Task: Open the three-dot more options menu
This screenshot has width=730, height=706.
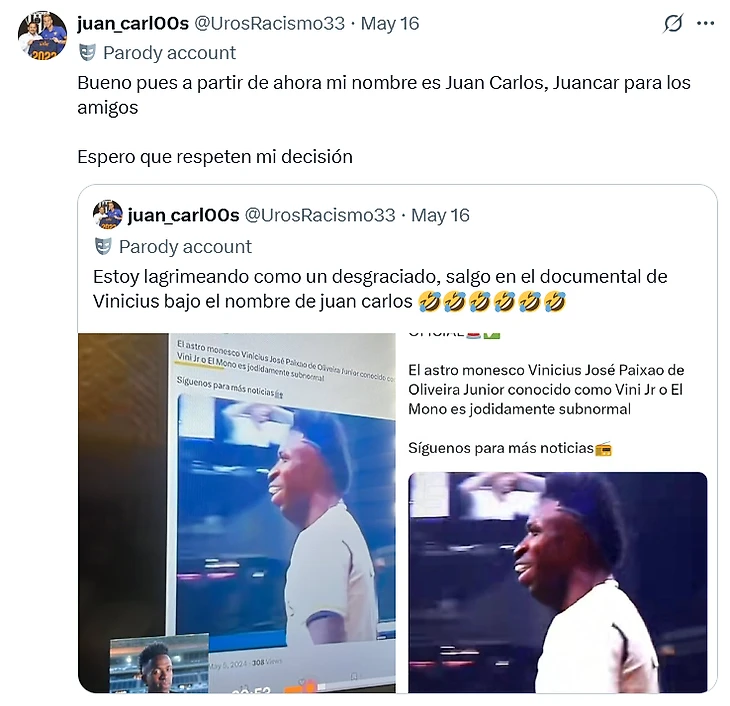Action: (x=705, y=23)
